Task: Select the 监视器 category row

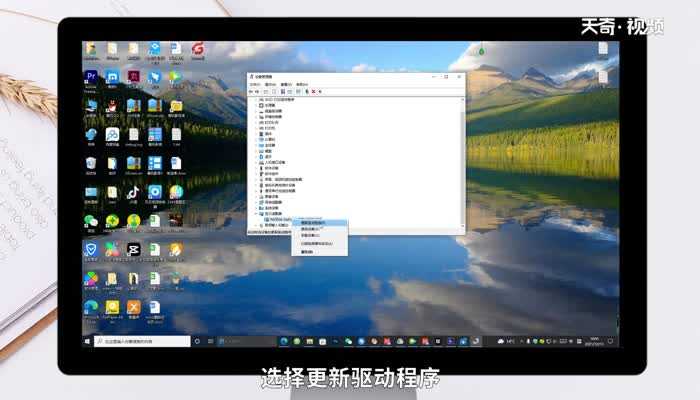Action: [267, 145]
